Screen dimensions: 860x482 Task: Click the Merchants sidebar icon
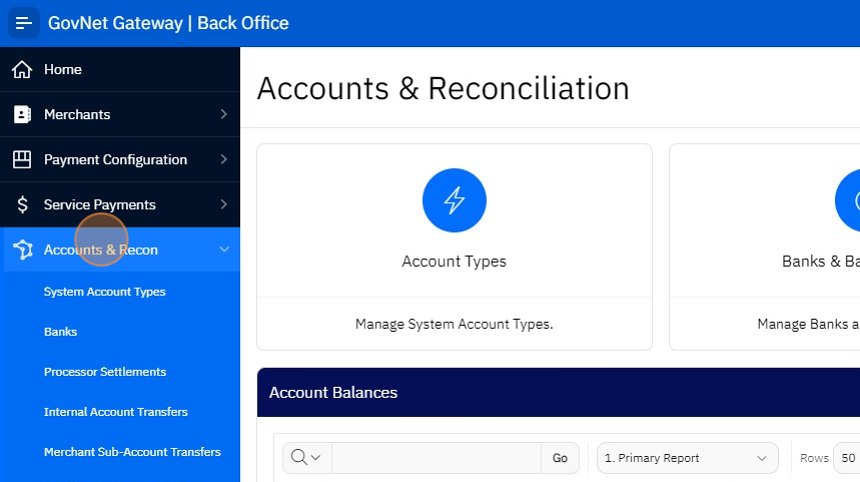(22, 115)
